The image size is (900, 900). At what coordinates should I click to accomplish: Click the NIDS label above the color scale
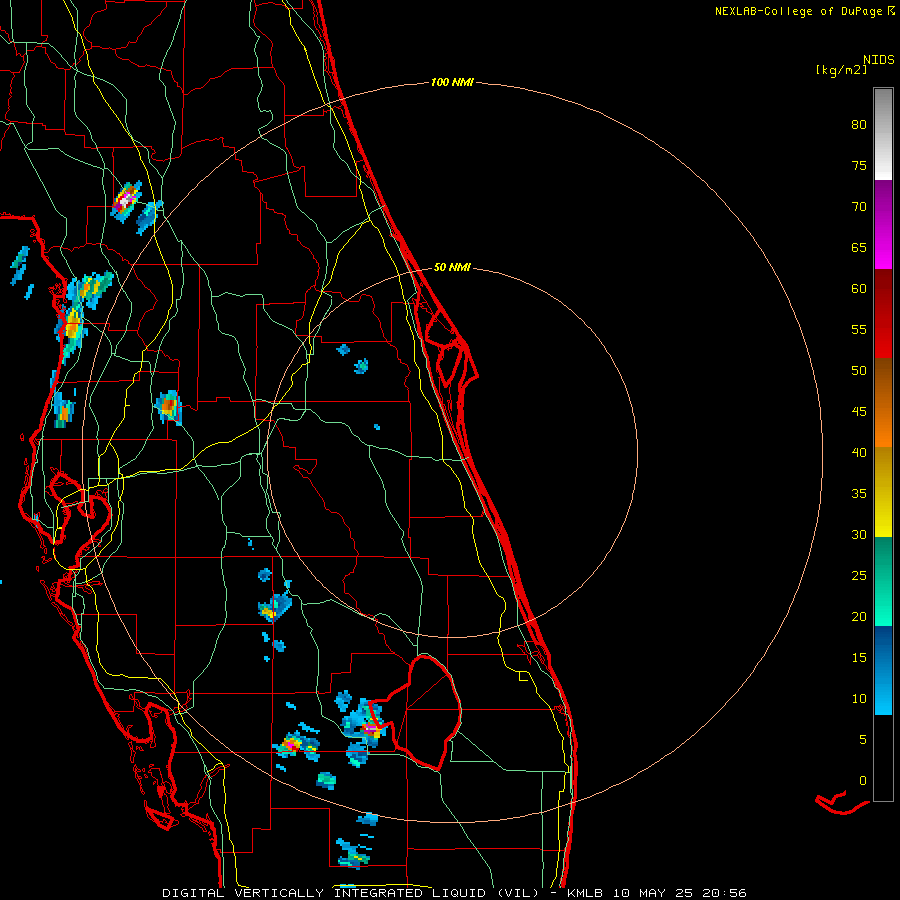[x=878, y=59]
